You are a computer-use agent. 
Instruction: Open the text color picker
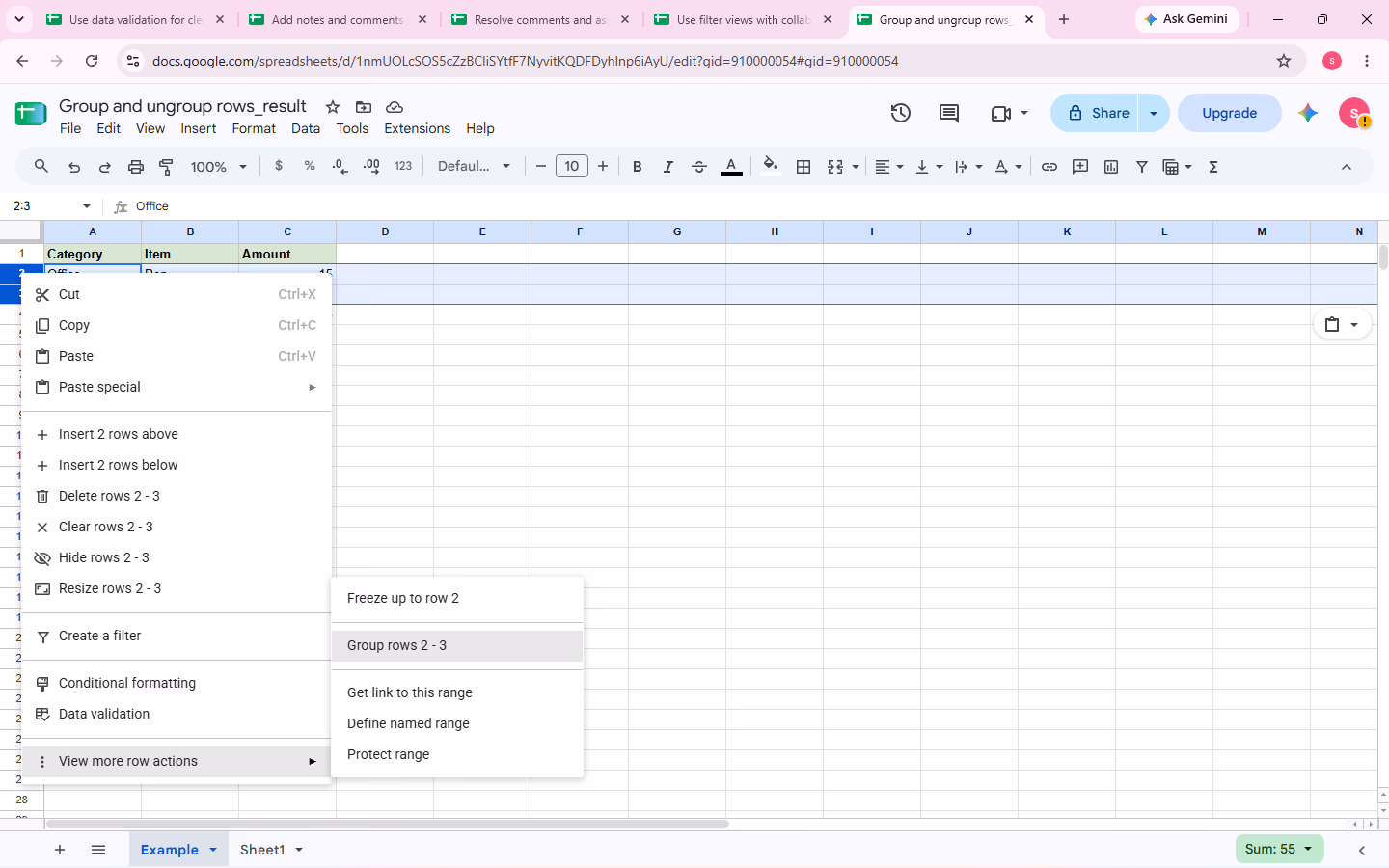pyautogui.click(x=732, y=167)
